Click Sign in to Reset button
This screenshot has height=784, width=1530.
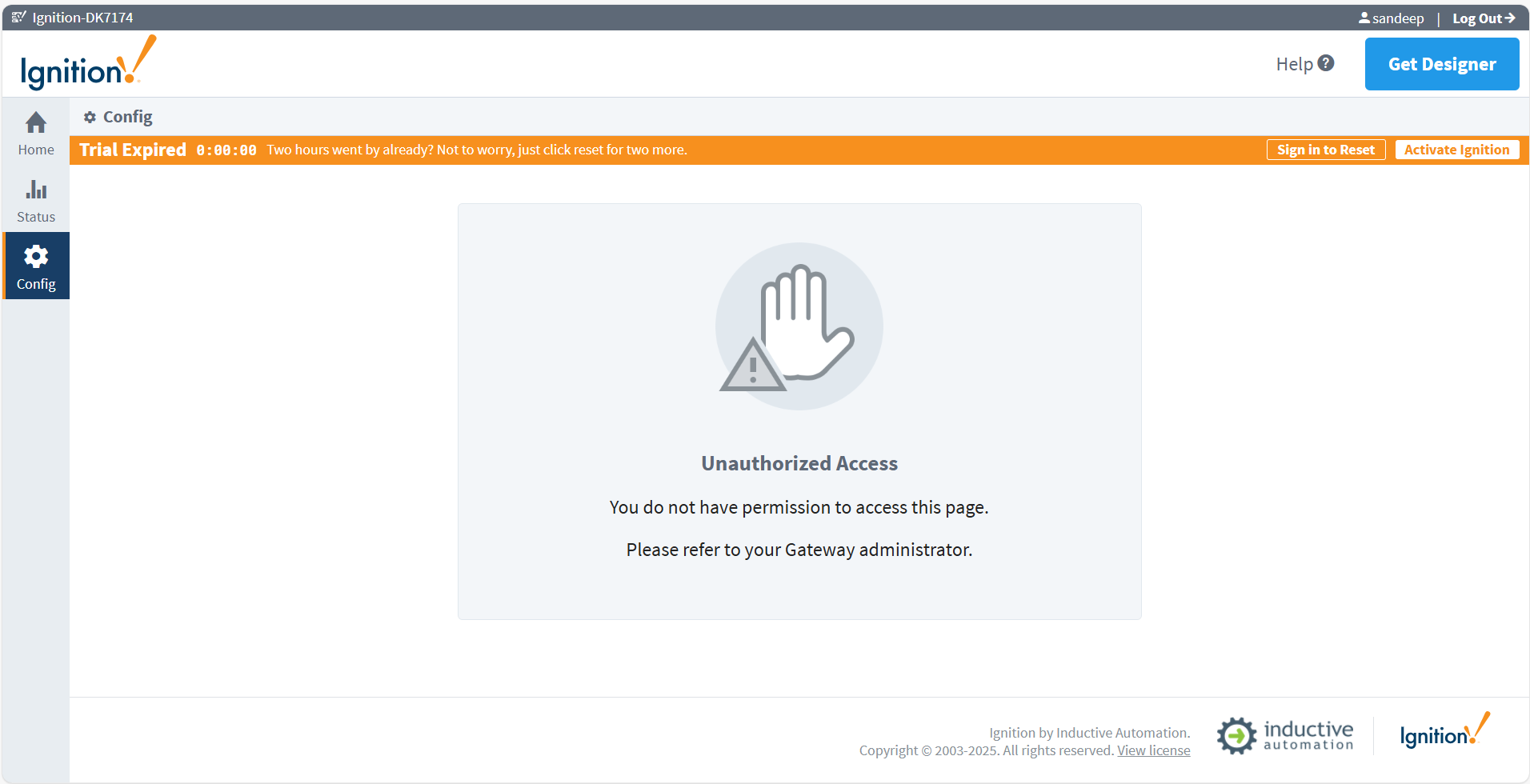(x=1326, y=150)
